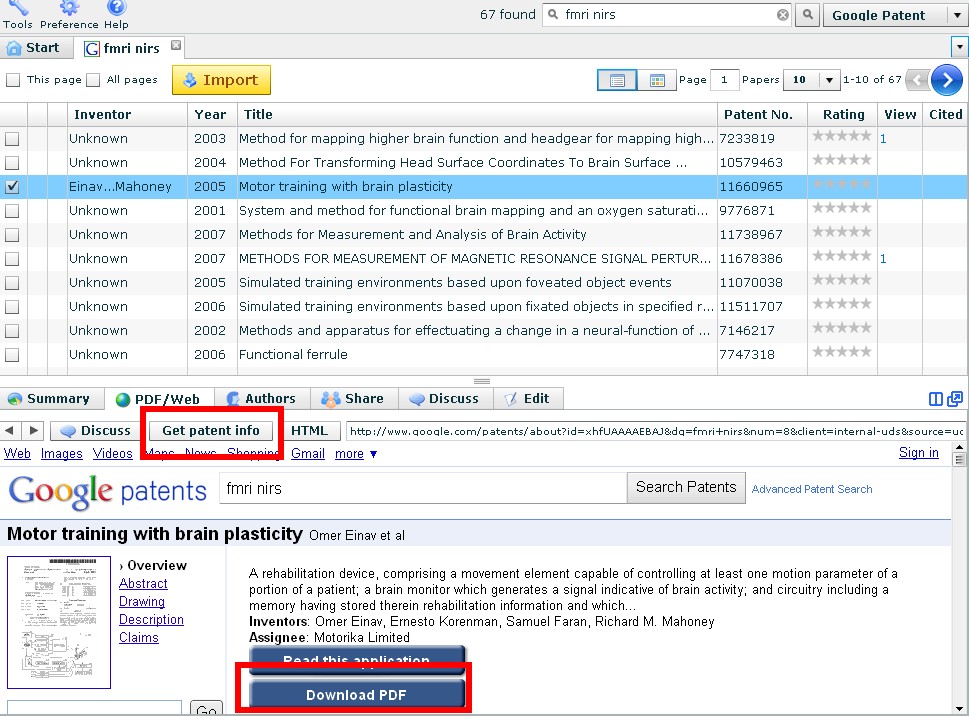Set star rating for patent 9776871

coord(842,208)
